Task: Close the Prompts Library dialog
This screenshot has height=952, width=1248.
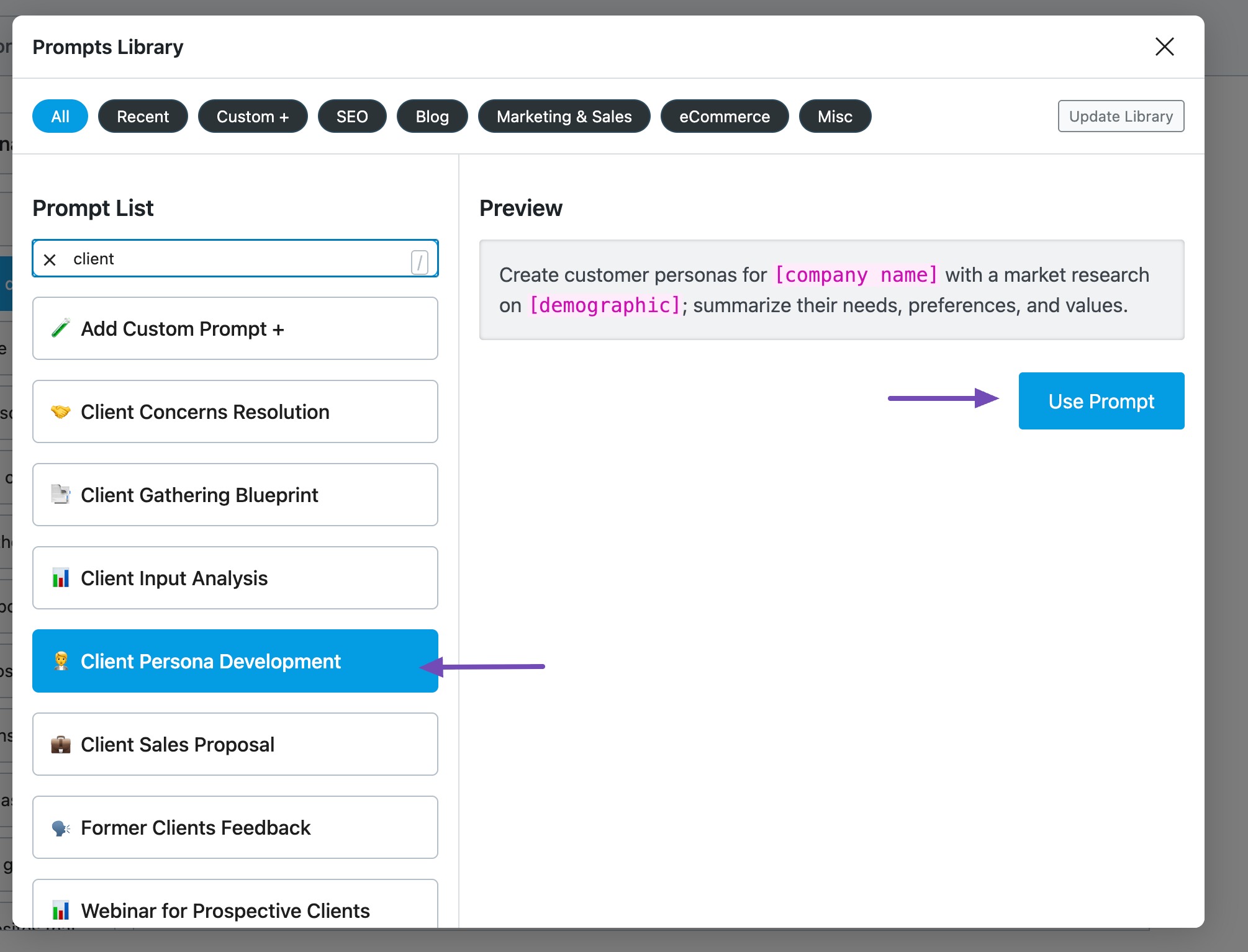Action: [1164, 47]
